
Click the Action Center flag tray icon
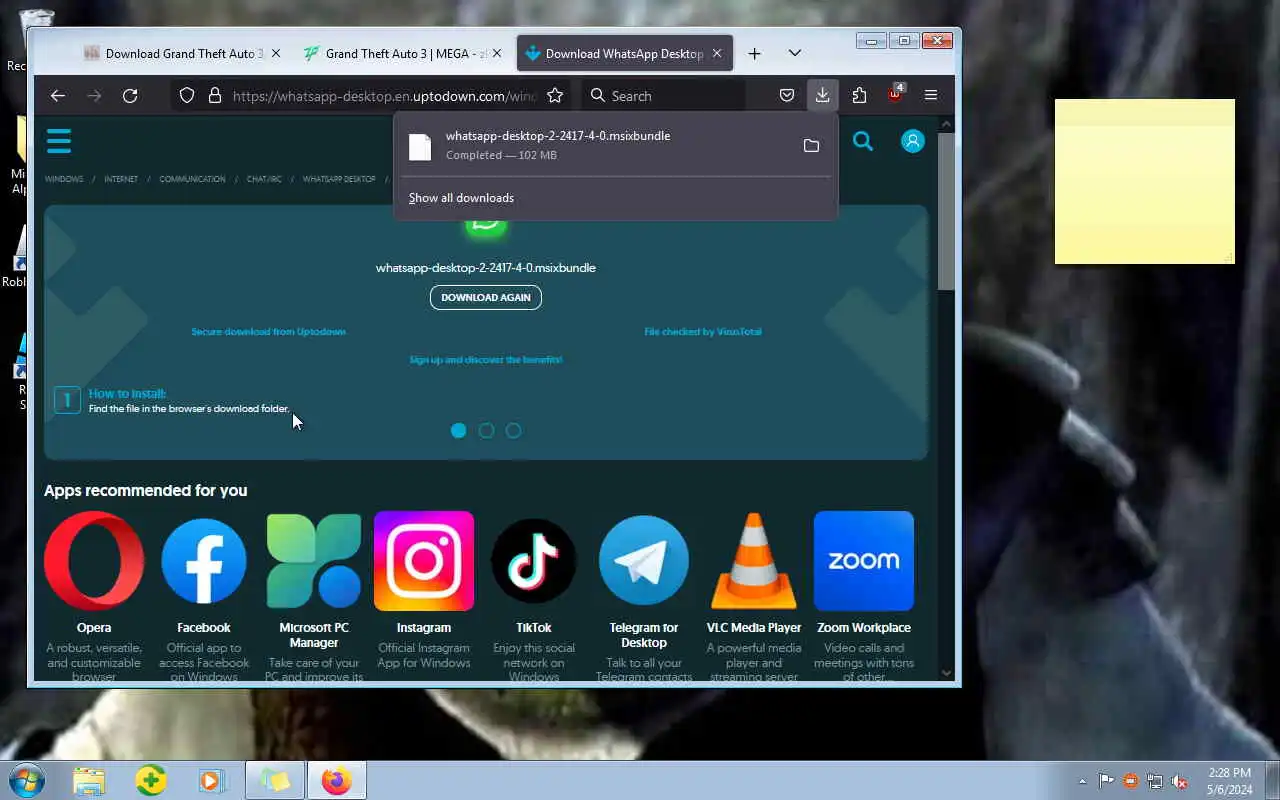coord(1106,781)
